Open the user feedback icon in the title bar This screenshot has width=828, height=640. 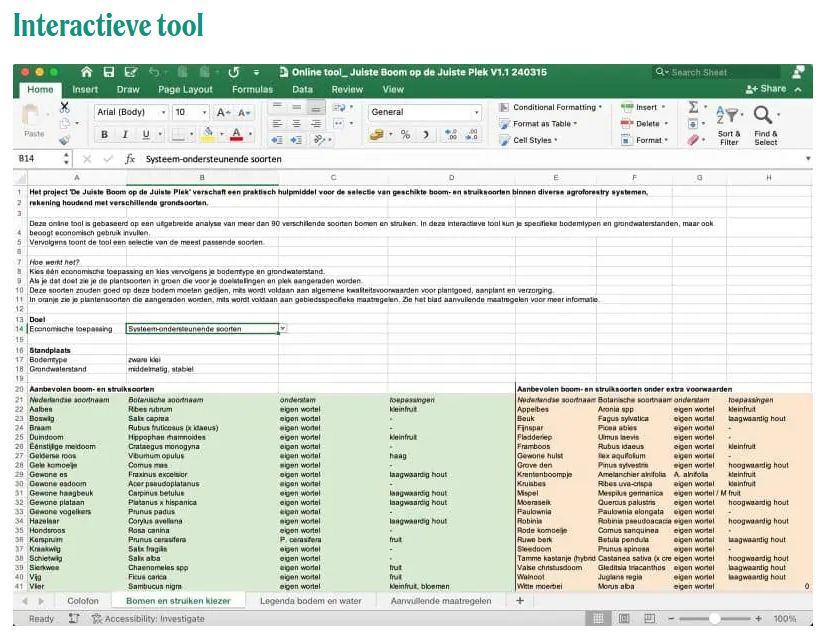point(798,72)
